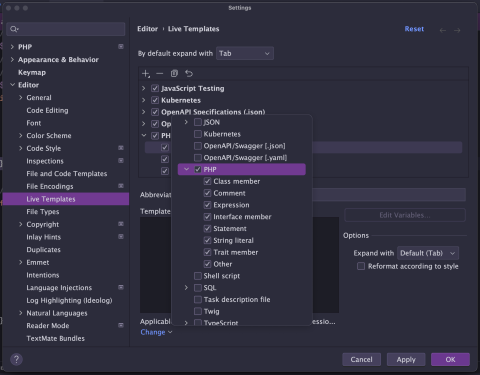
Task: Enable the Shell script context checkbox
Action: coord(198,276)
